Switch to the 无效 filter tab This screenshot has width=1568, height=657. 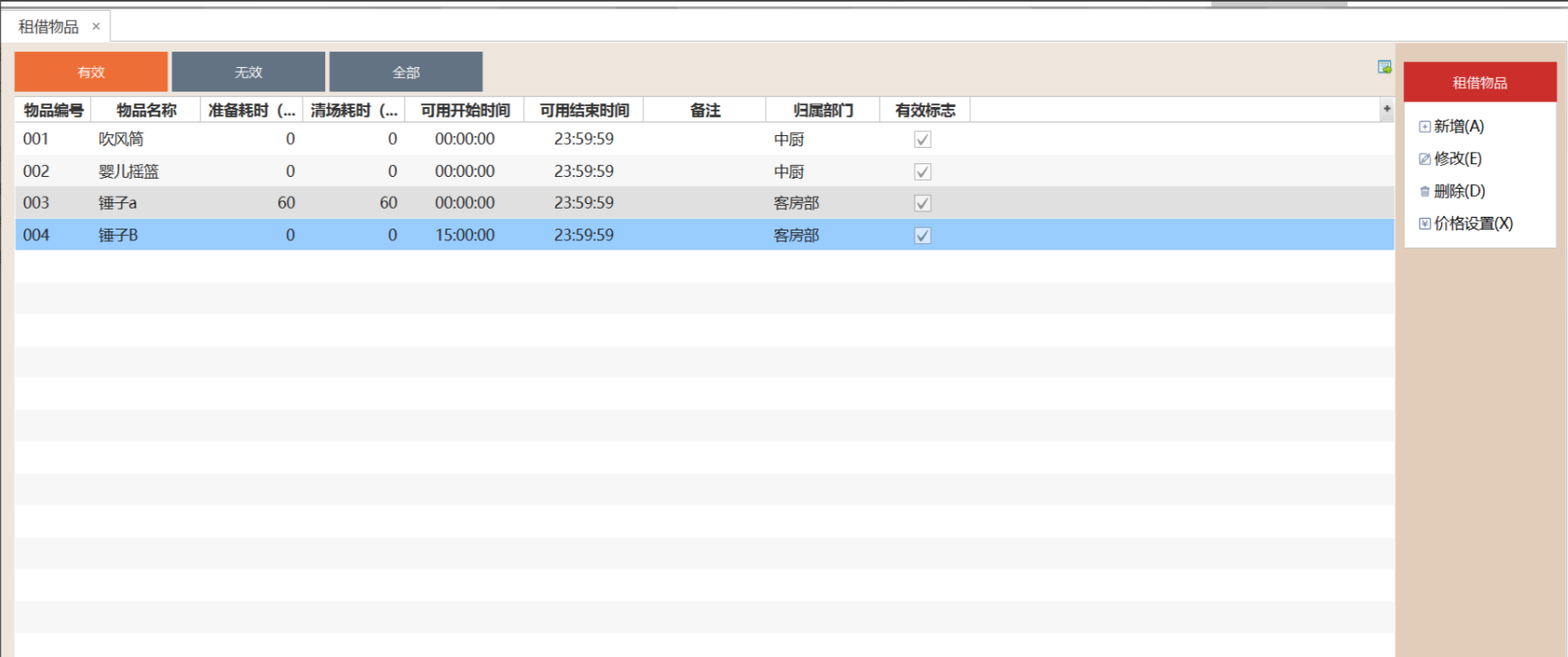click(248, 72)
